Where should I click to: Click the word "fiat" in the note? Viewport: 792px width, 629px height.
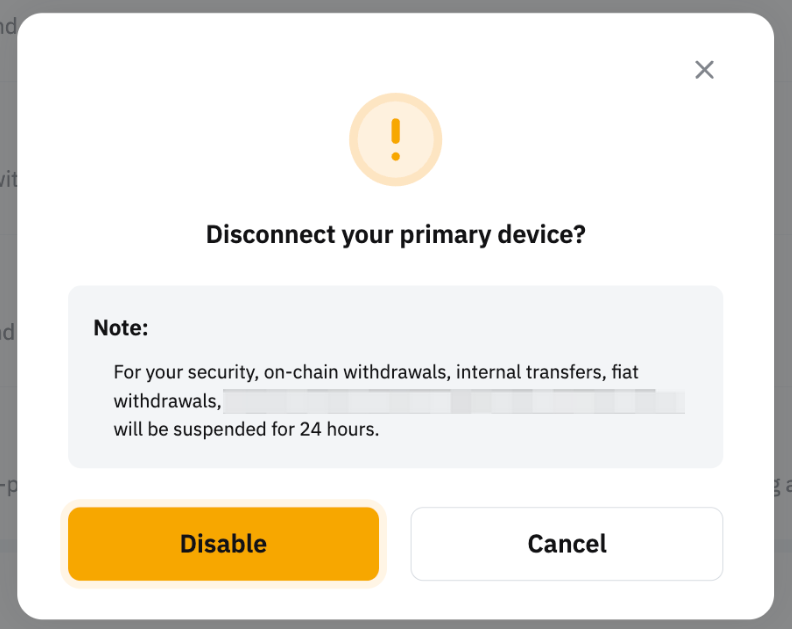(624, 372)
